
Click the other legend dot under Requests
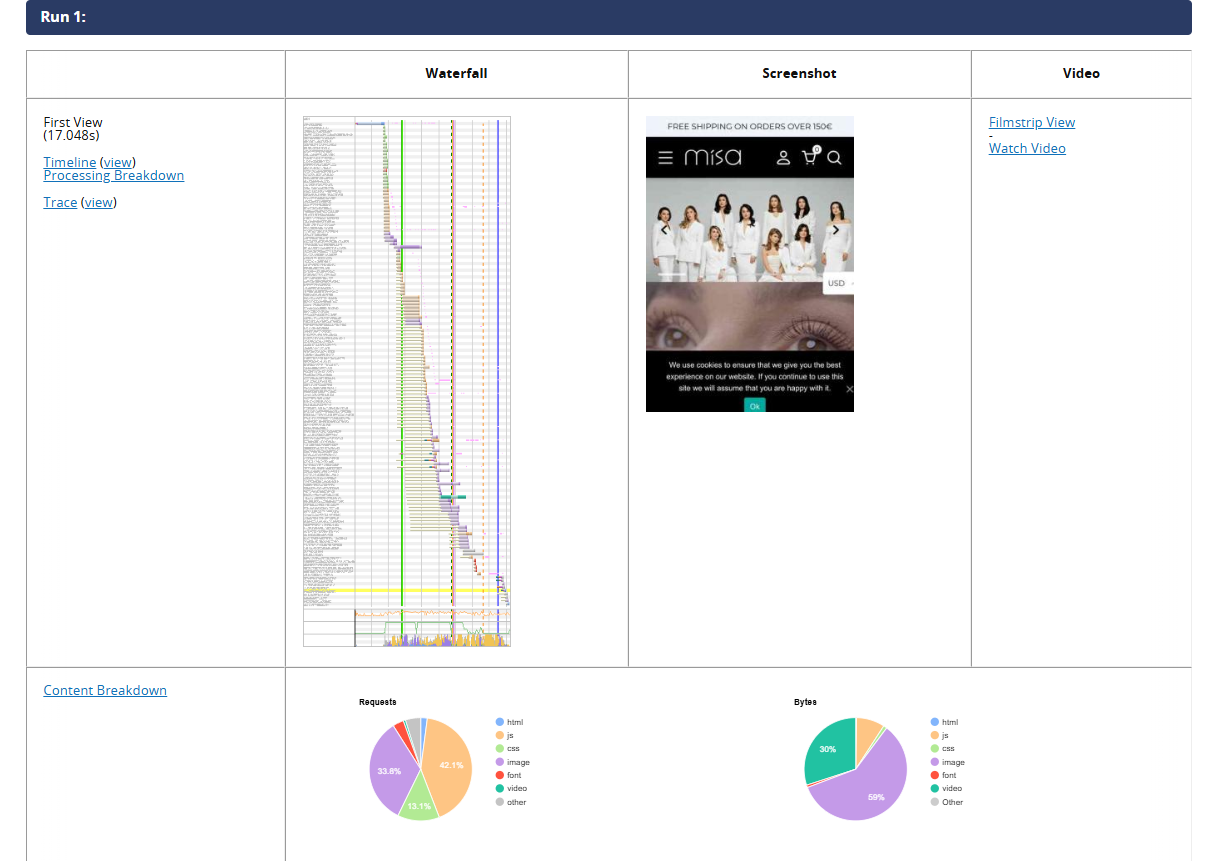(x=500, y=802)
